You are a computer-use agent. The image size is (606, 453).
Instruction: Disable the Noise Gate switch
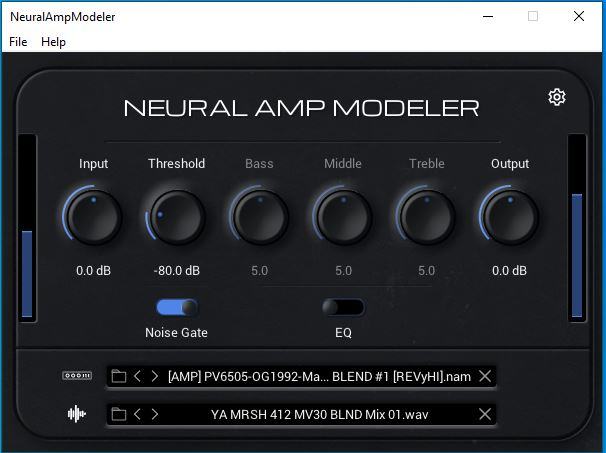177,308
